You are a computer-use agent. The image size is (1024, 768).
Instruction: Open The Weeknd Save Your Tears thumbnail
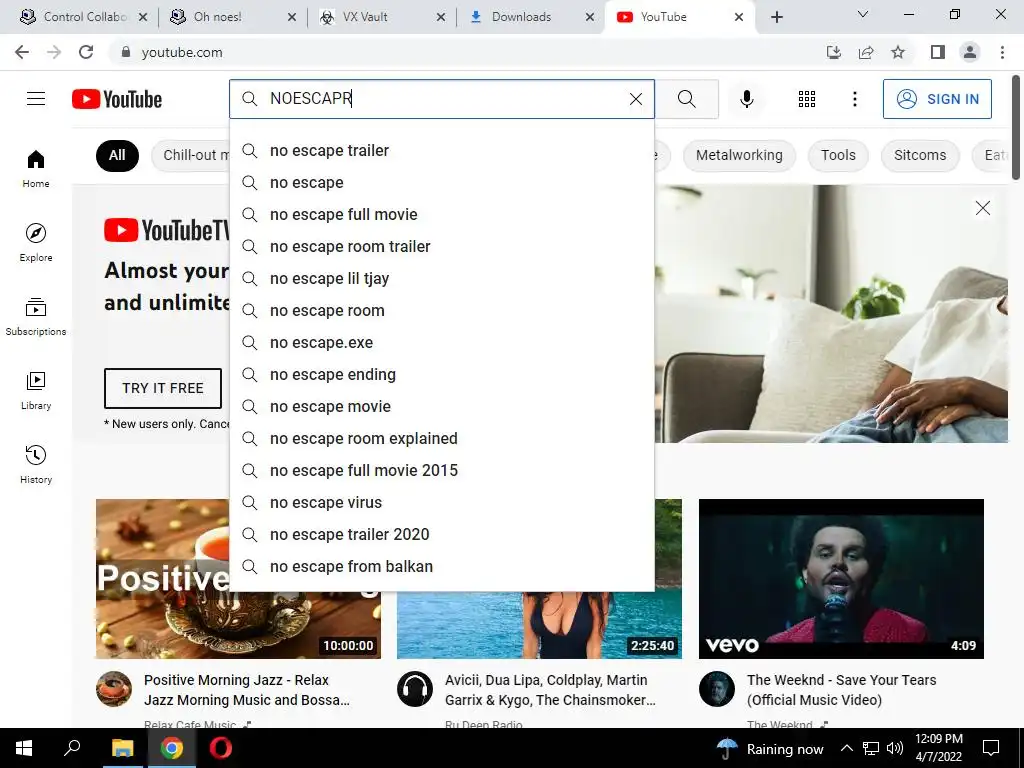[x=841, y=579]
